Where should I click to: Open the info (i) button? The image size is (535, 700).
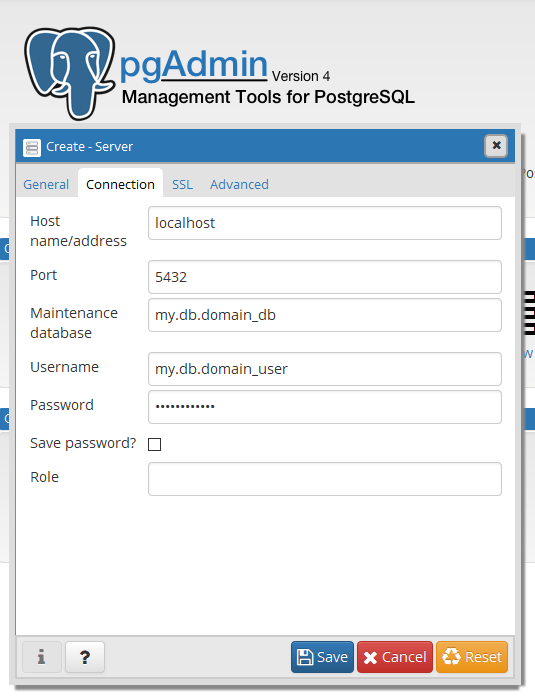[42, 657]
